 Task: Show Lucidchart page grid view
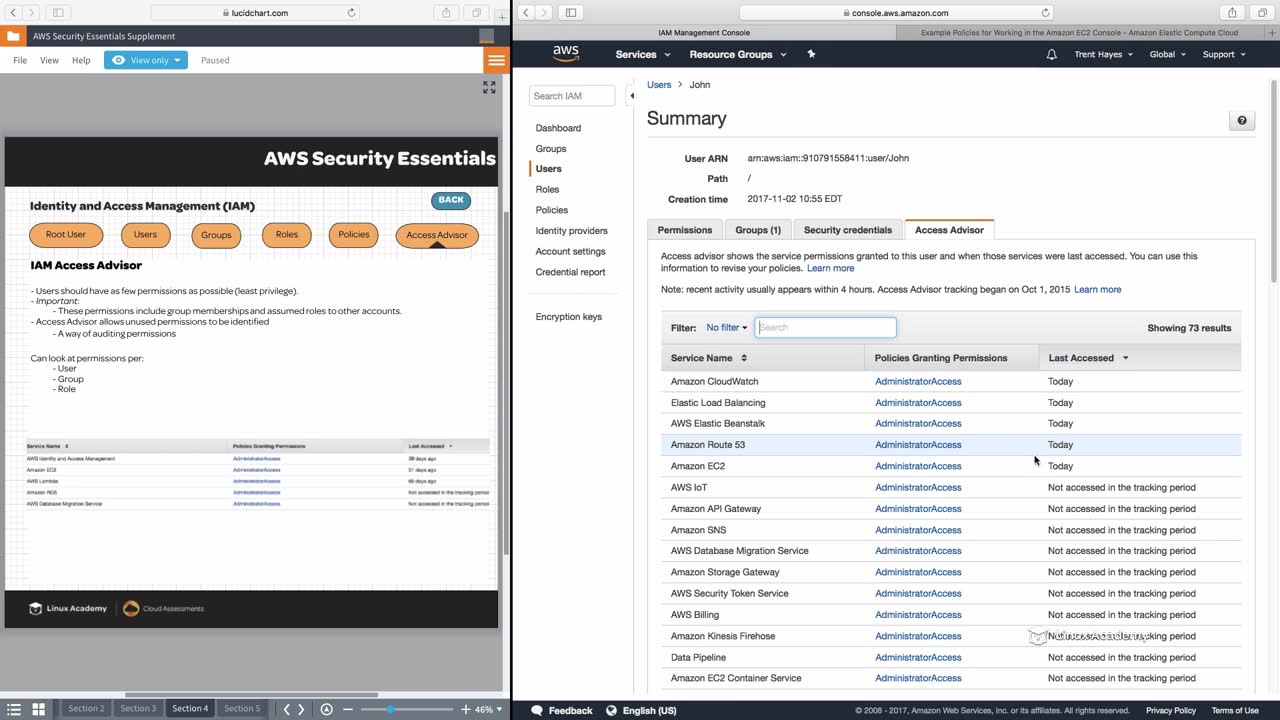[39, 709]
